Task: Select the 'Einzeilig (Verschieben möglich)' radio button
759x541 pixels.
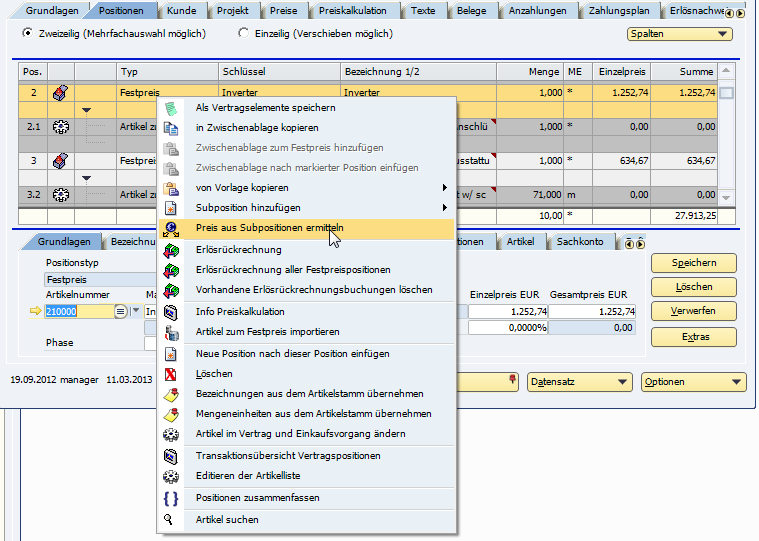Action: click(x=243, y=33)
